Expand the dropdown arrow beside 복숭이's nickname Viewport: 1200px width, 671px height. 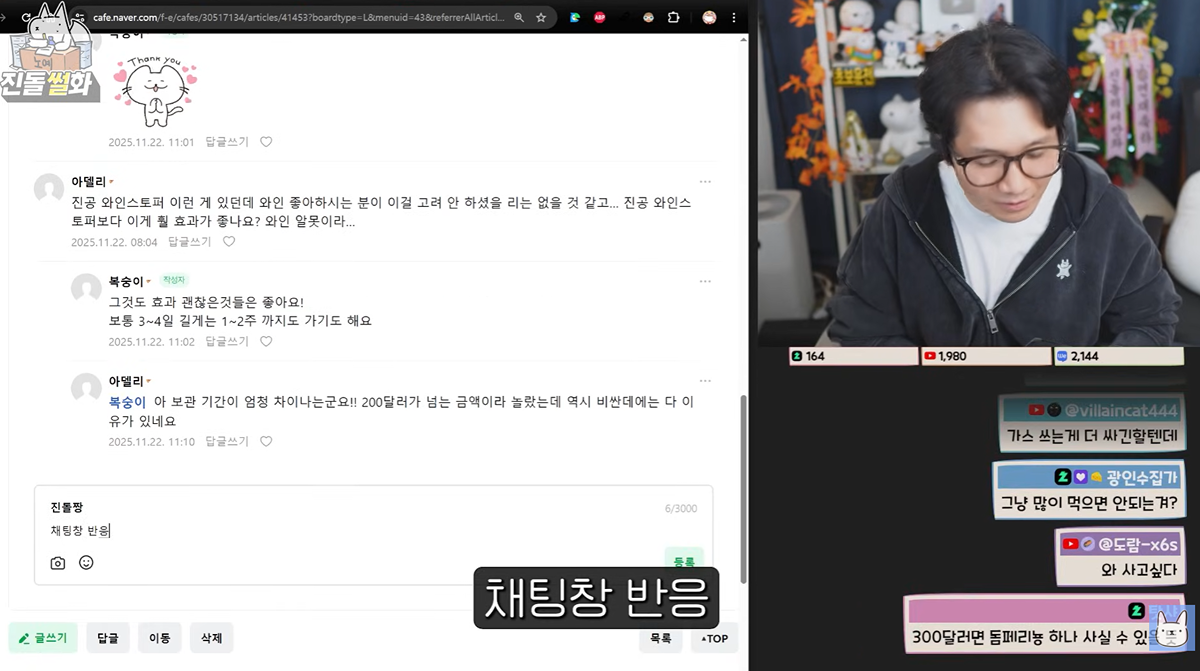150,282
